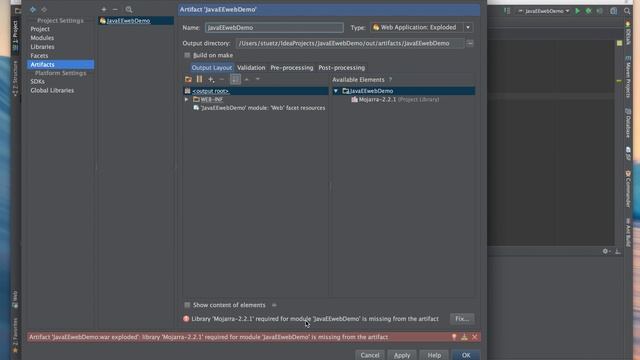Click the Create Directory icon in Output Layout toolbar
Viewport: 640px width, 360px height.
click(188, 79)
